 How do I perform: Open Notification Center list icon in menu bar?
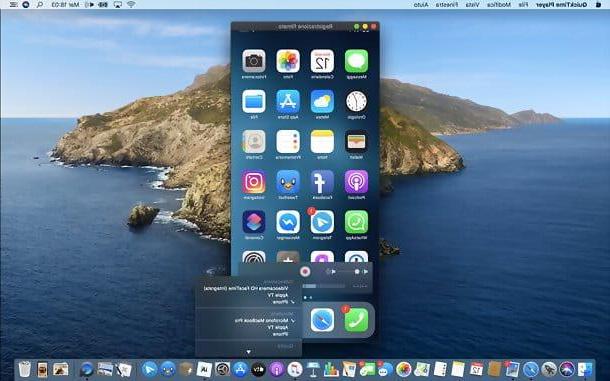(13, 5)
